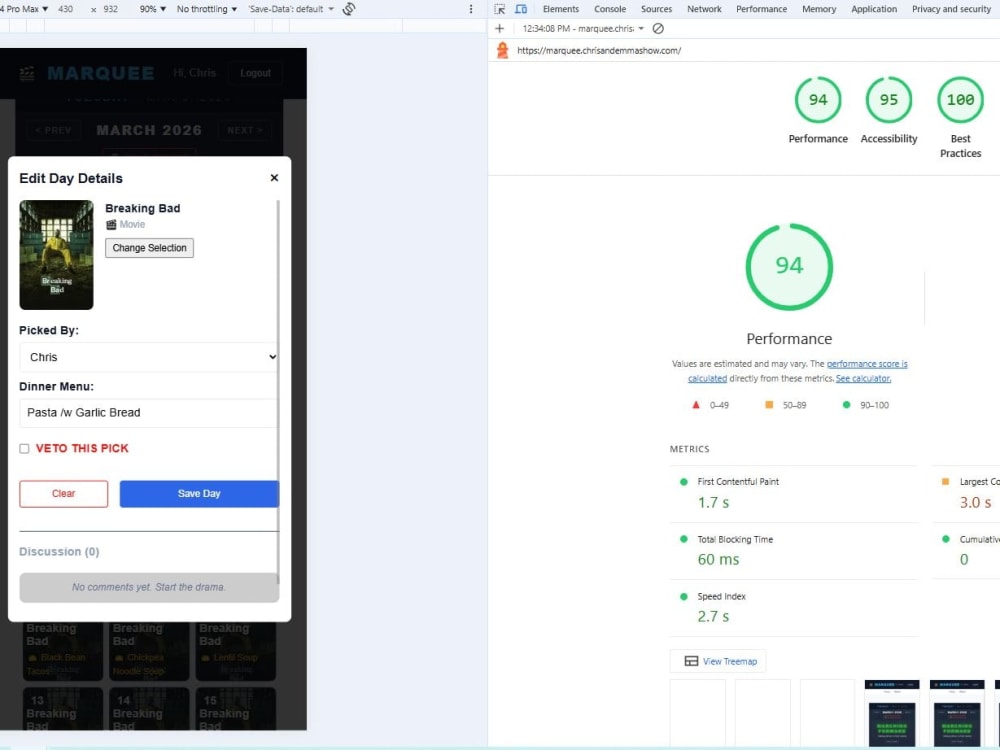1000x750 pixels.
Task: Click the large 94 Performance gauge
Action: click(x=789, y=267)
